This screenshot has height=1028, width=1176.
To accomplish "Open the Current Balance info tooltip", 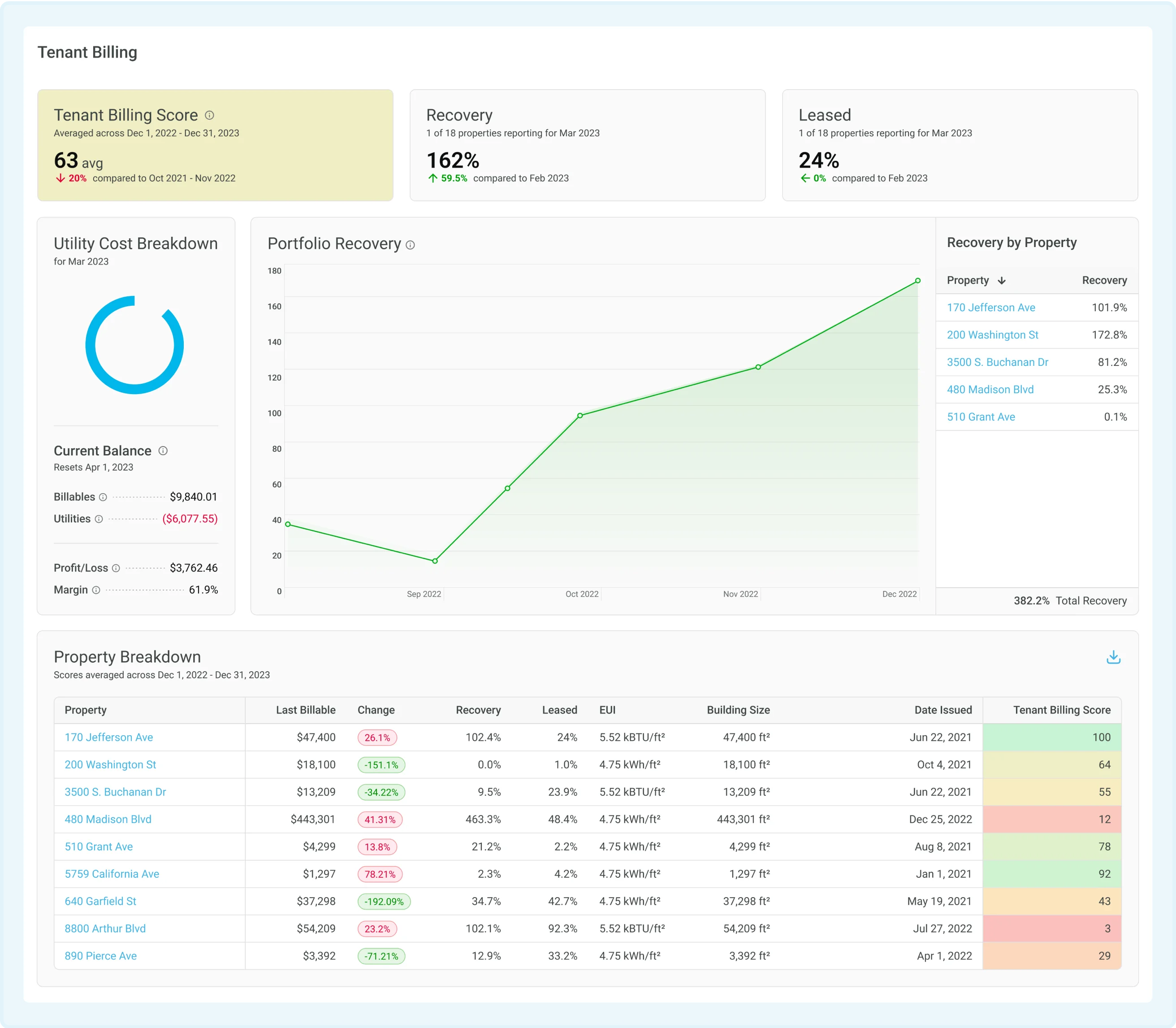I will (x=164, y=451).
